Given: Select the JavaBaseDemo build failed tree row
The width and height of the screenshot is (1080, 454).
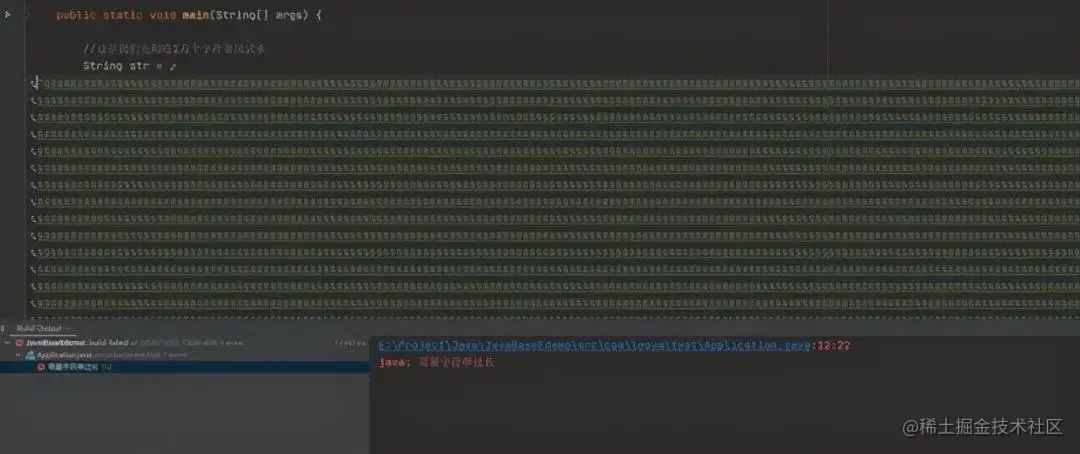Looking at the screenshot, I should (x=185, y=342).
